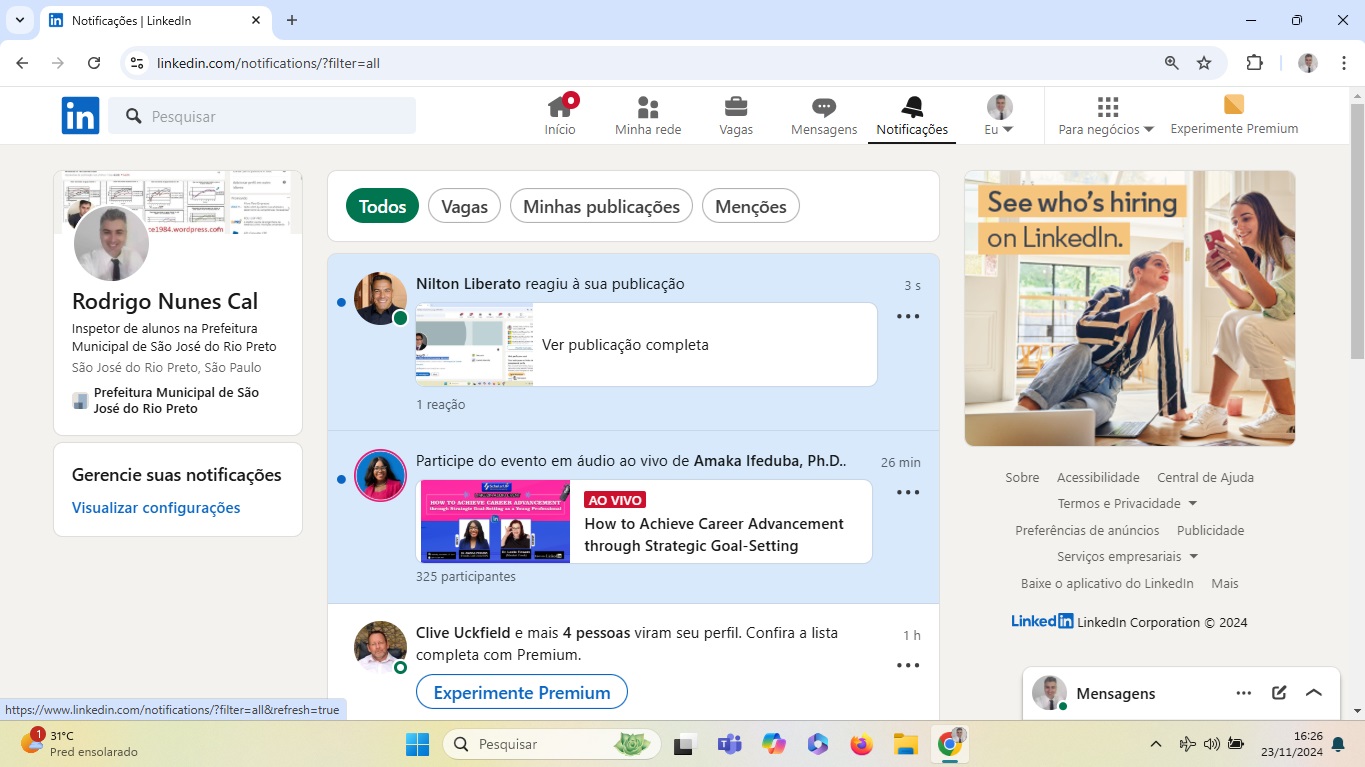Click Baixe o aplicativo do LinkedIn
This screenshot has width=1365, height=767.
click(x=1107, y=583)
